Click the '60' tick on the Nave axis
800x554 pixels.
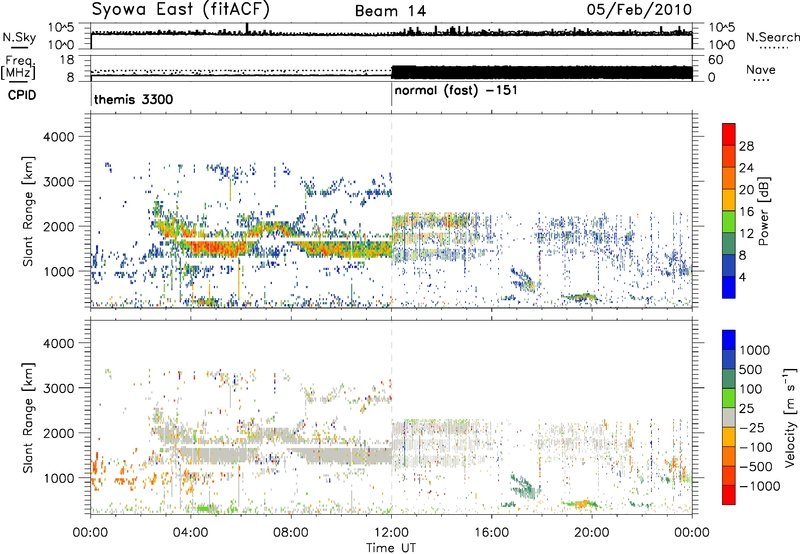point(715,60)
